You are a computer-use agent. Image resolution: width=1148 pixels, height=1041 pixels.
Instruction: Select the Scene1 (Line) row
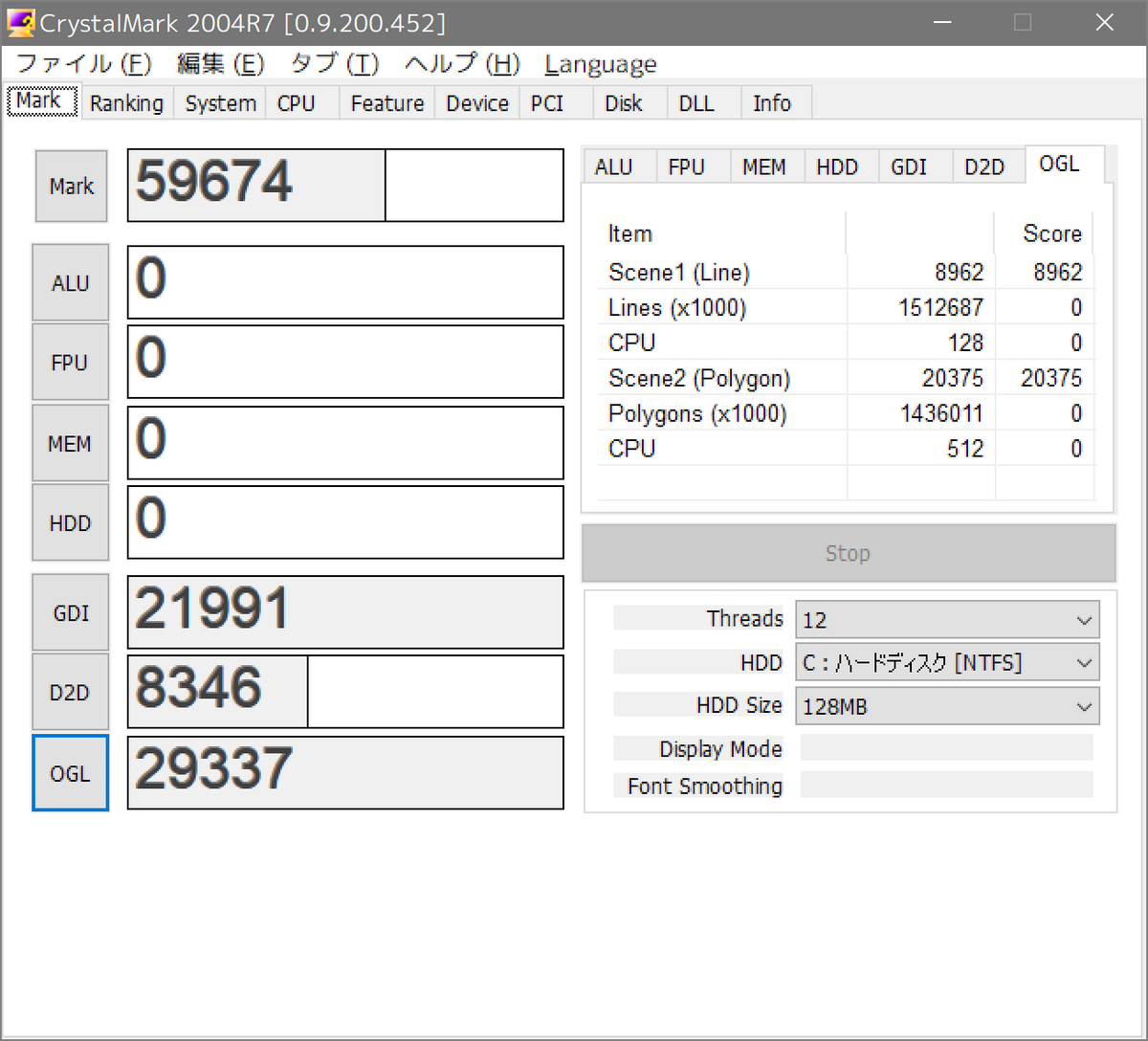846,273
